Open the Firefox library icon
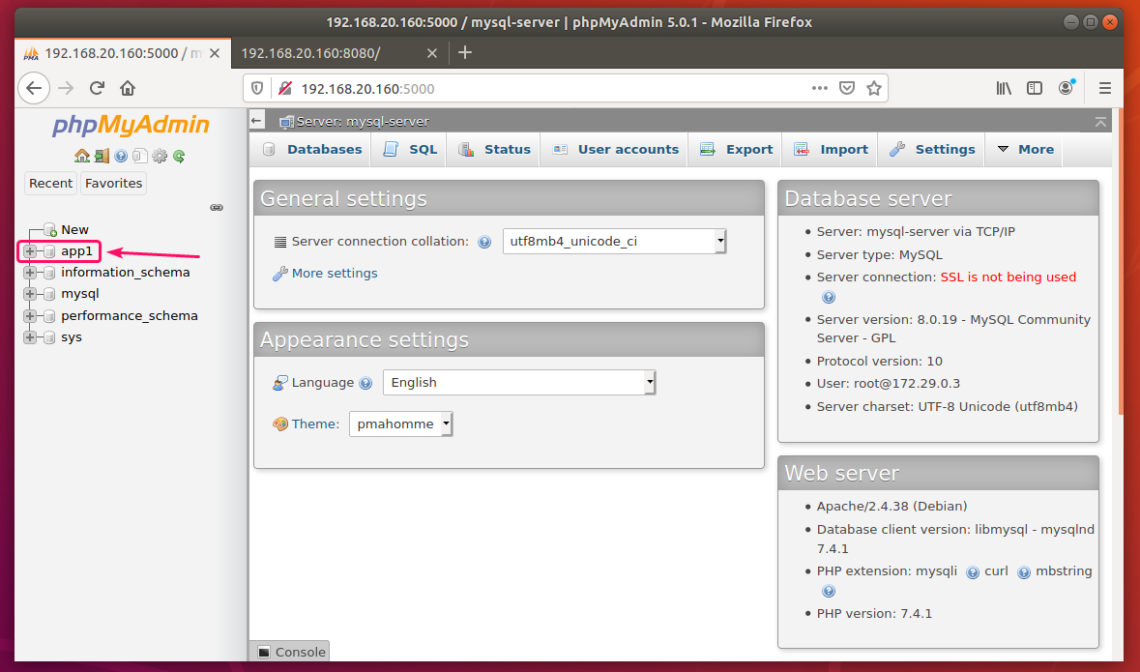1140x672 pixels. pos(1004,88)
